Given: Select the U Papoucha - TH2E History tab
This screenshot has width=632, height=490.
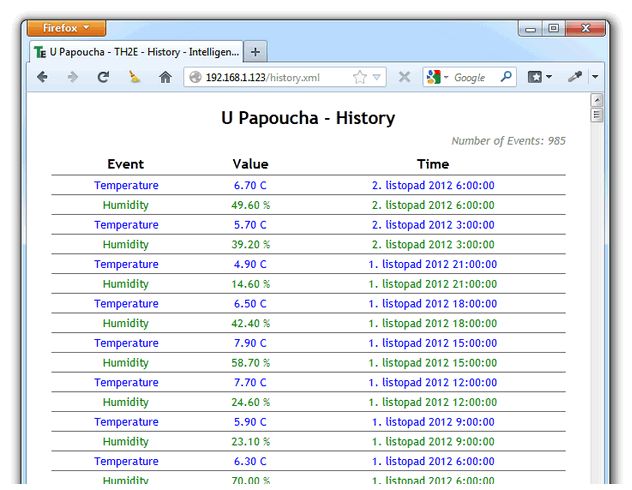Looking at the screenshot, I should (137, 52).
